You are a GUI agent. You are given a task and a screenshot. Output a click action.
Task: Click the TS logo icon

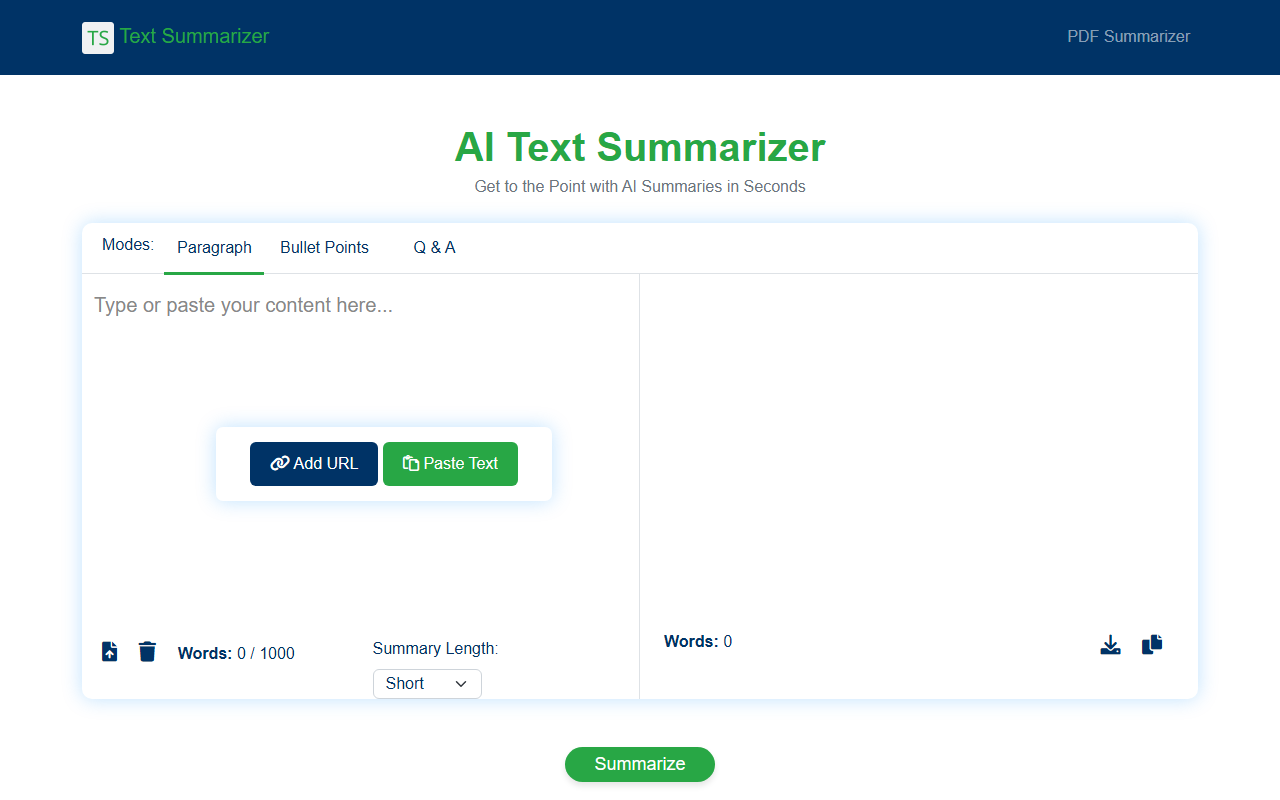point(98,38)
